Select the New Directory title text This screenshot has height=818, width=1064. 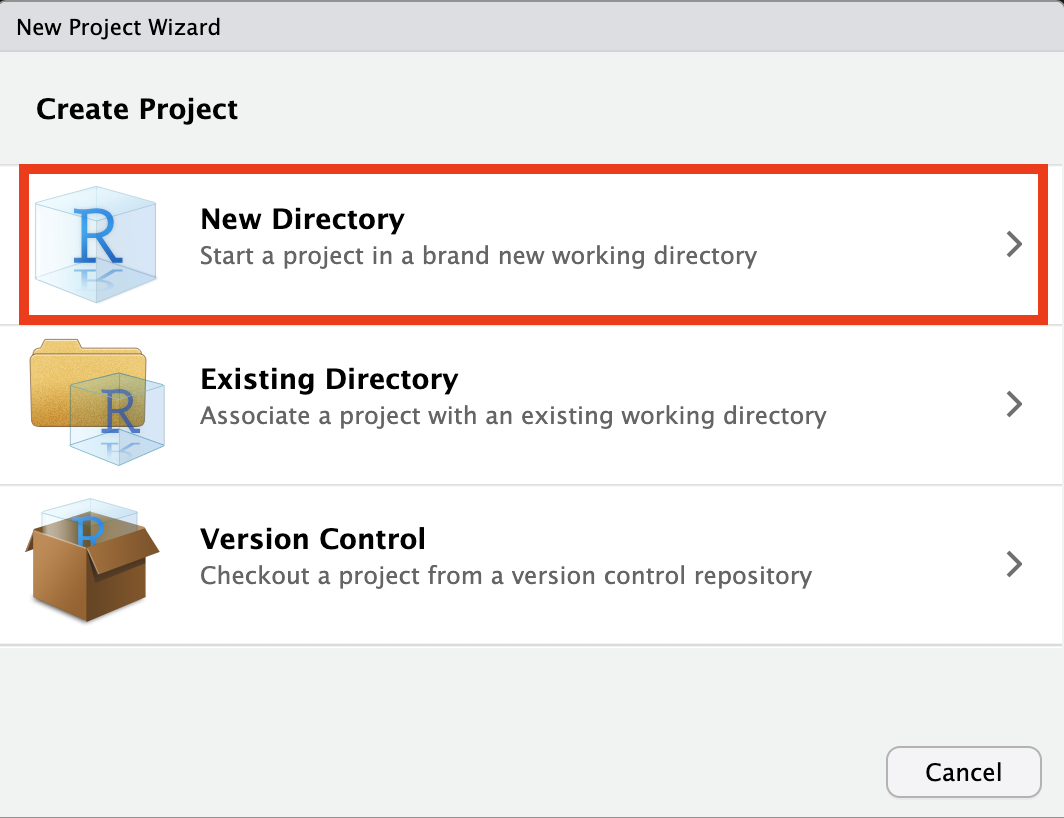click(x=302, y=220)
